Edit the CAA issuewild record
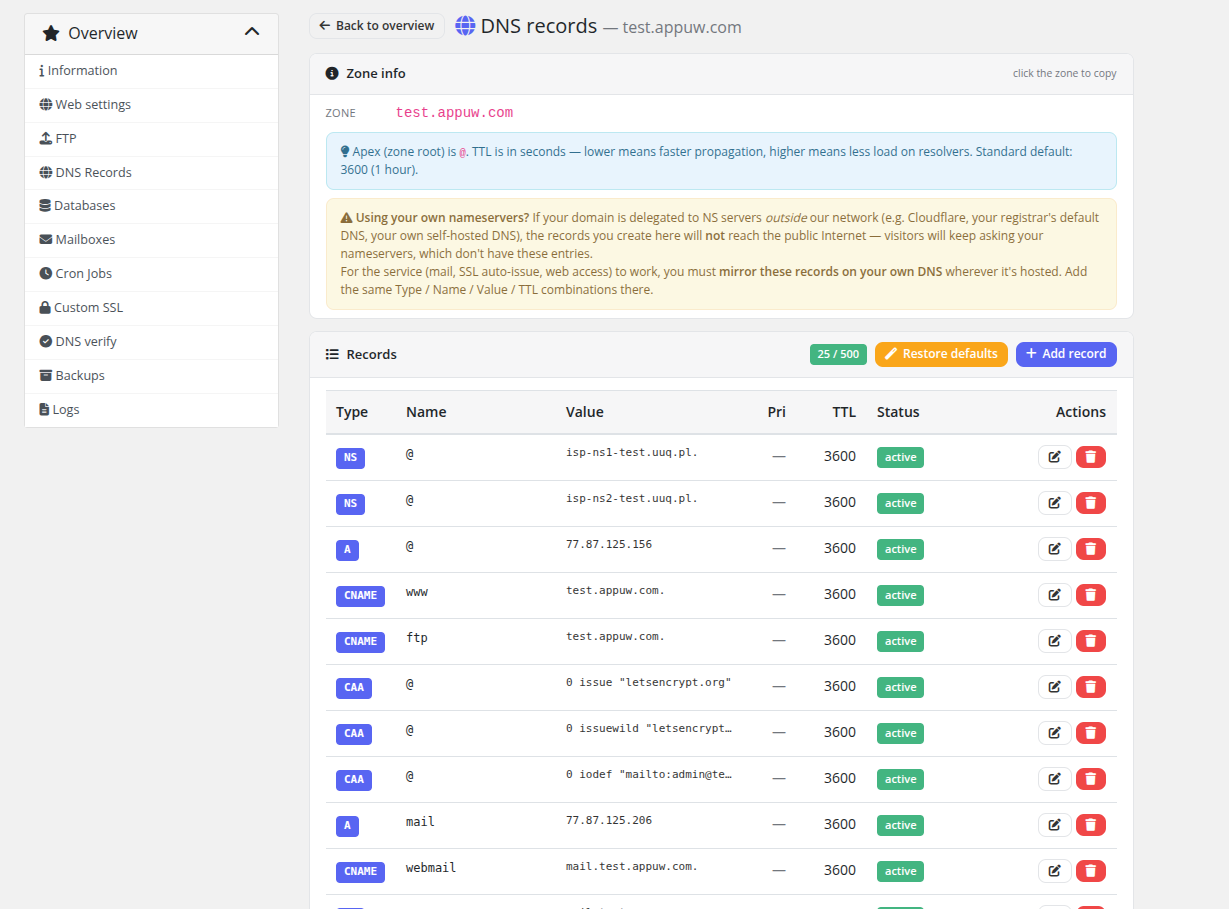Viewport: 1229px width, 909px height. (1054, 733)
